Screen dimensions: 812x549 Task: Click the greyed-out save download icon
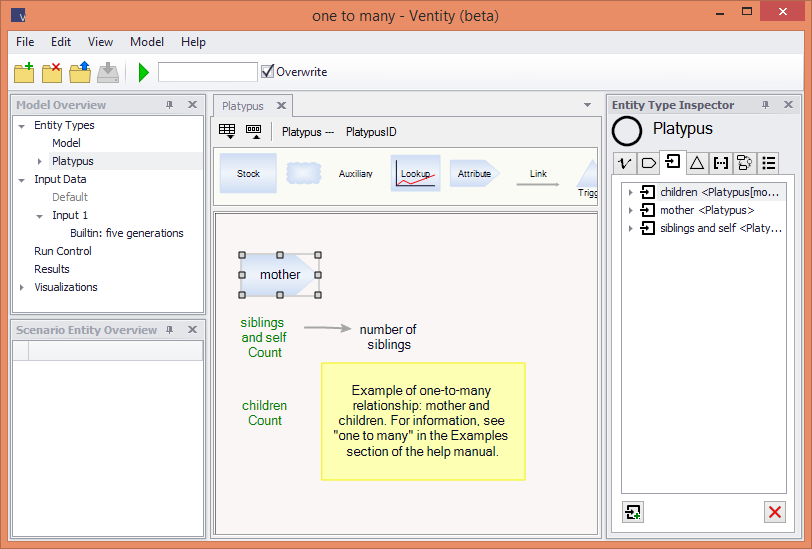coord(108,73)
